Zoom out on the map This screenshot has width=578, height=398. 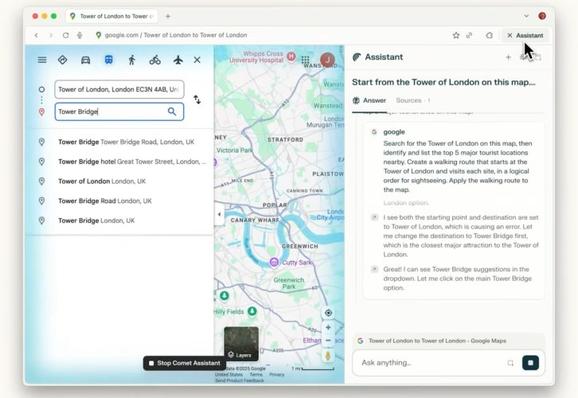coord(328,341)
